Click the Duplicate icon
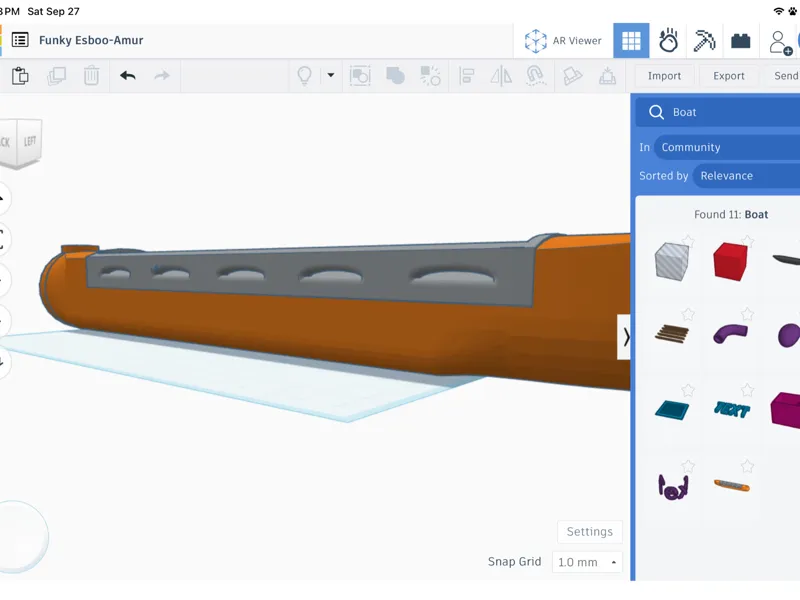Viewport: 800px width, 600px height. tap(56, 76)
